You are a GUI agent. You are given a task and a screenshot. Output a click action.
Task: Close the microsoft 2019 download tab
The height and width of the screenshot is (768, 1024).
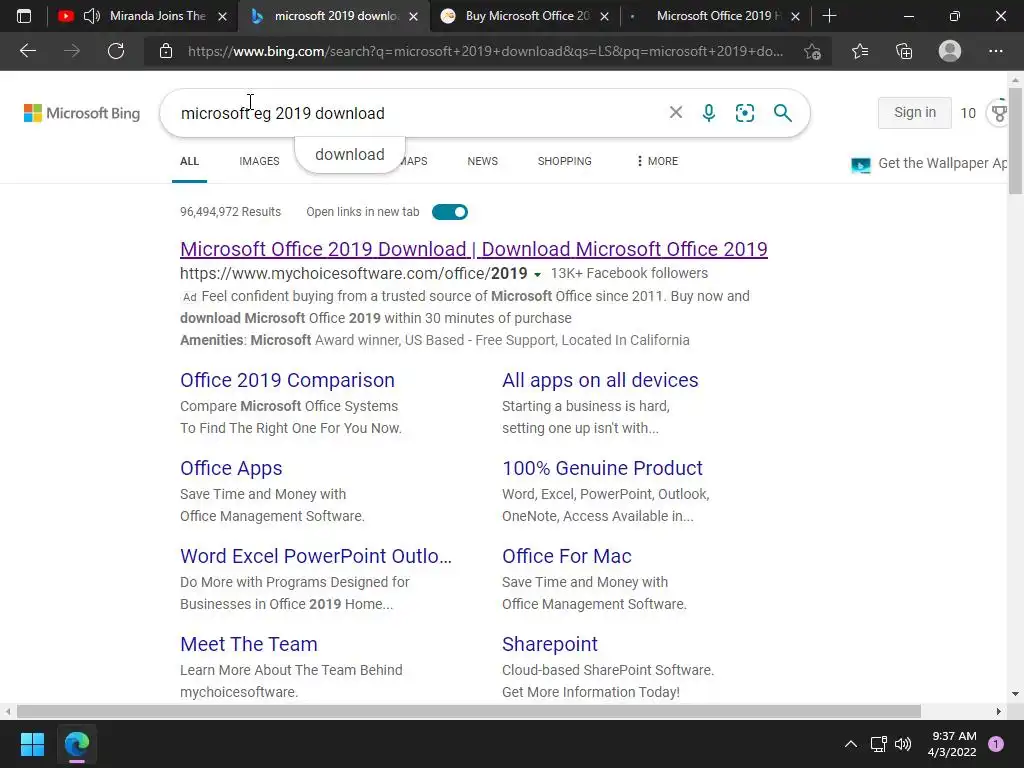[x=413, y=16]
